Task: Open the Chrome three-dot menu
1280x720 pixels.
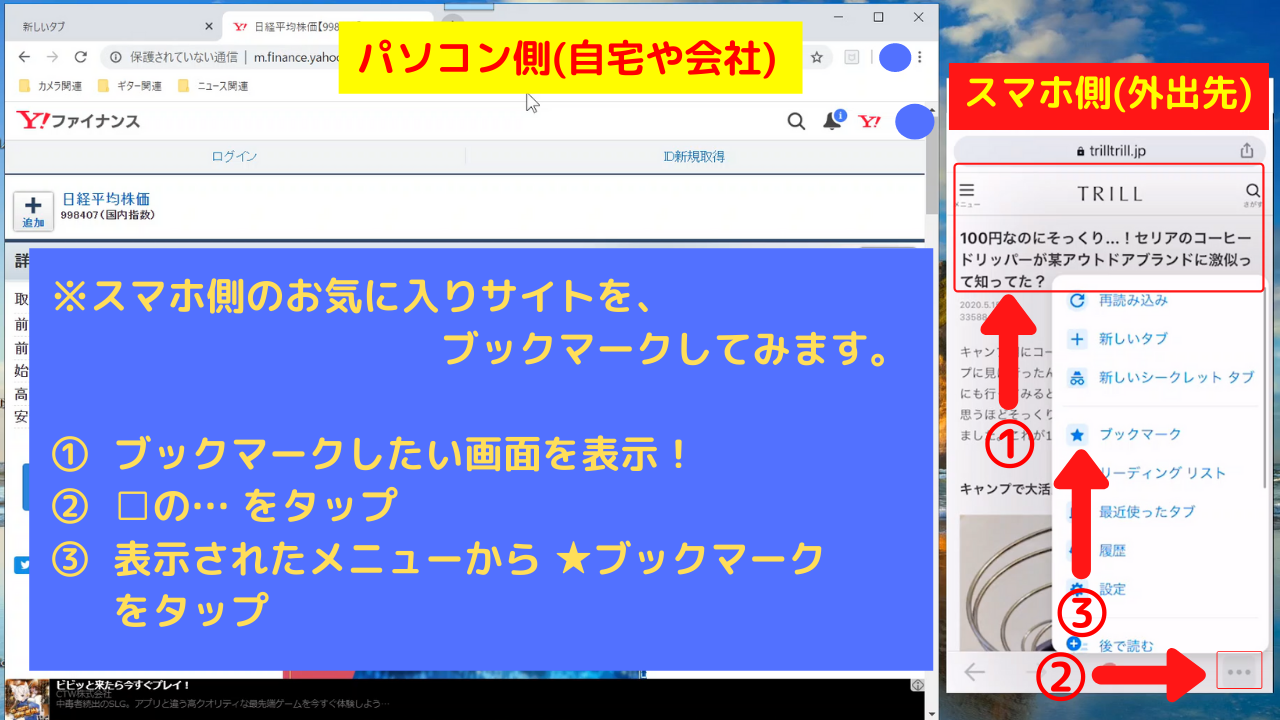Action: point(920,57)
